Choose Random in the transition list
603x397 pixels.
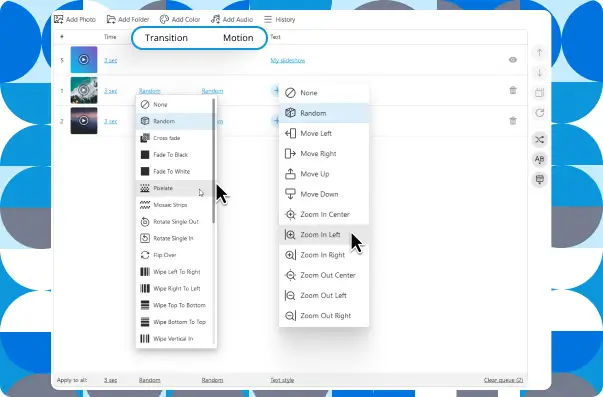[174, 121]
